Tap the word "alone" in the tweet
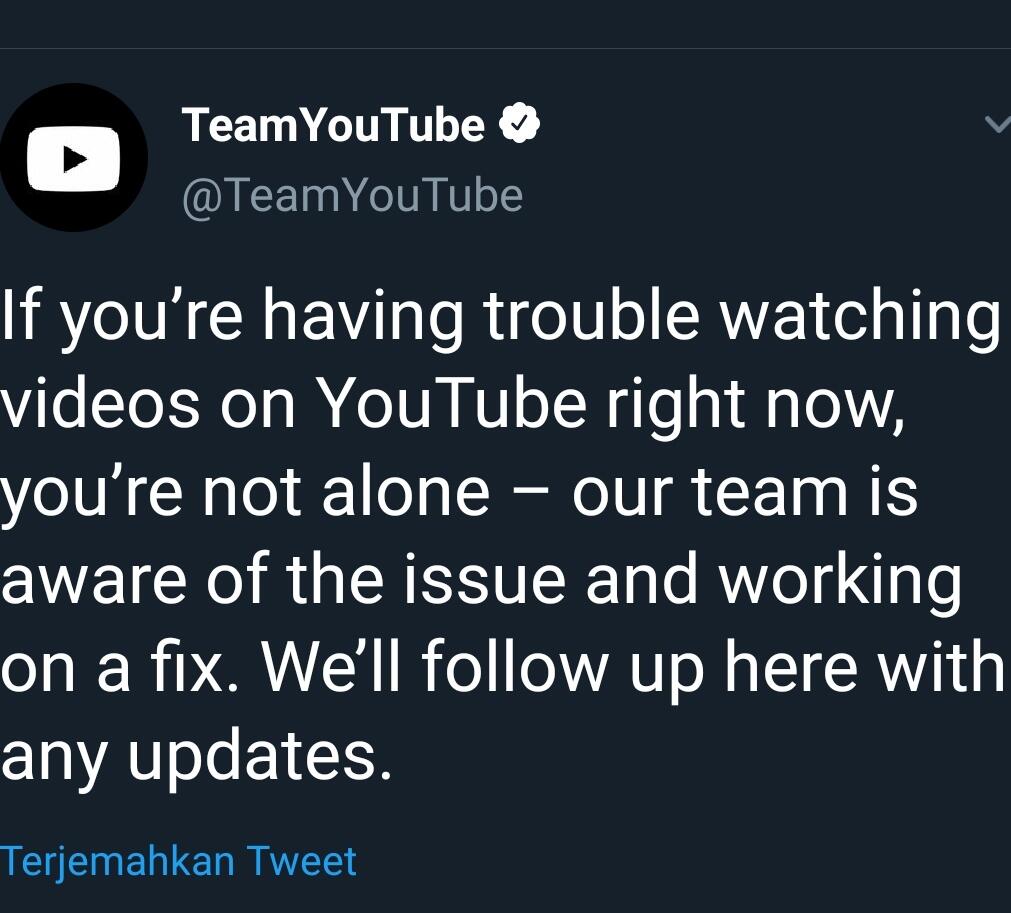The width and height of the screenshot is (1011, 913). coord(405,492)
